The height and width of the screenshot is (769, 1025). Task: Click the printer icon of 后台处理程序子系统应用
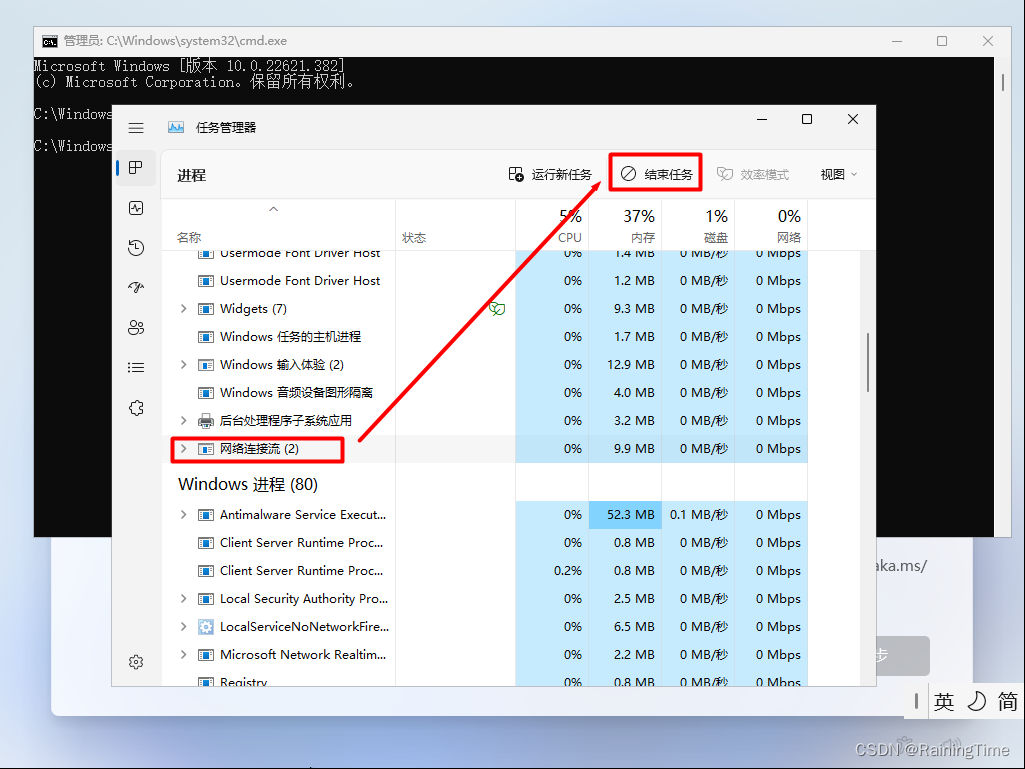tap(205, 420)
